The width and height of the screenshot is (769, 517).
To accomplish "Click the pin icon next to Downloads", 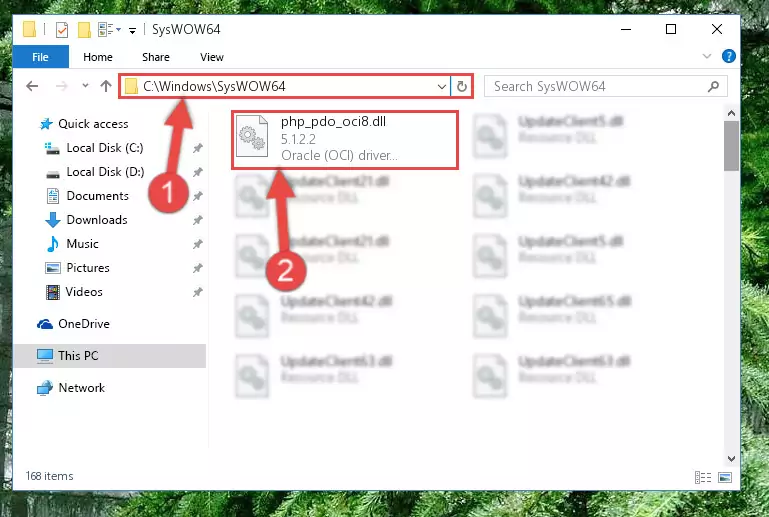I will (198, 220).
